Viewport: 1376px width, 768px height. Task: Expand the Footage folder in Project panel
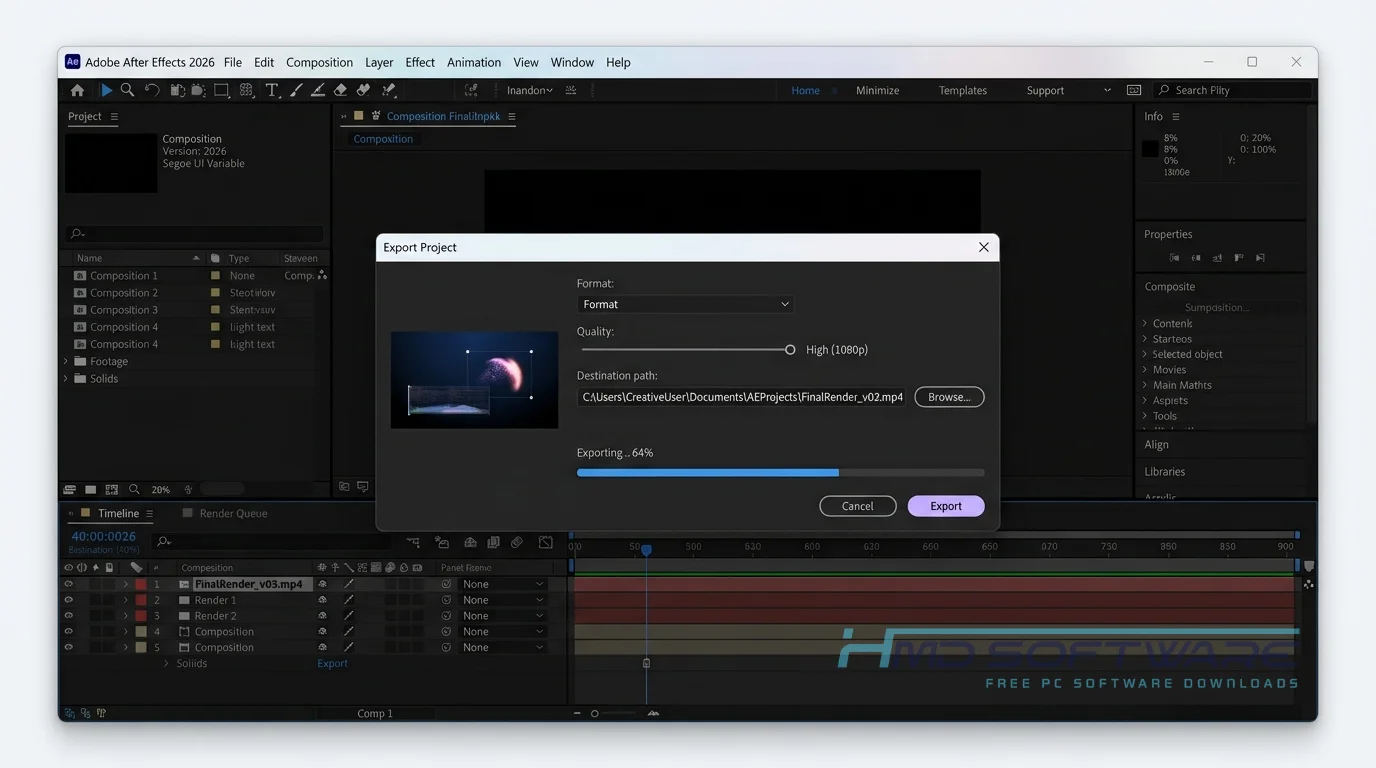tap(67, 361)
